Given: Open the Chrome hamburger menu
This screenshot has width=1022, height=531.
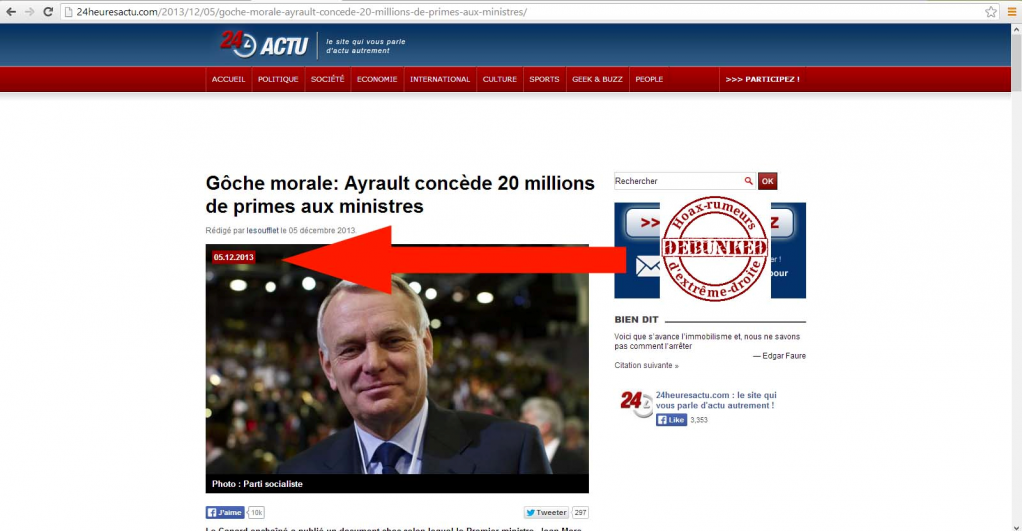Looking at the screenshot, I should click(x=1012, y=12).
